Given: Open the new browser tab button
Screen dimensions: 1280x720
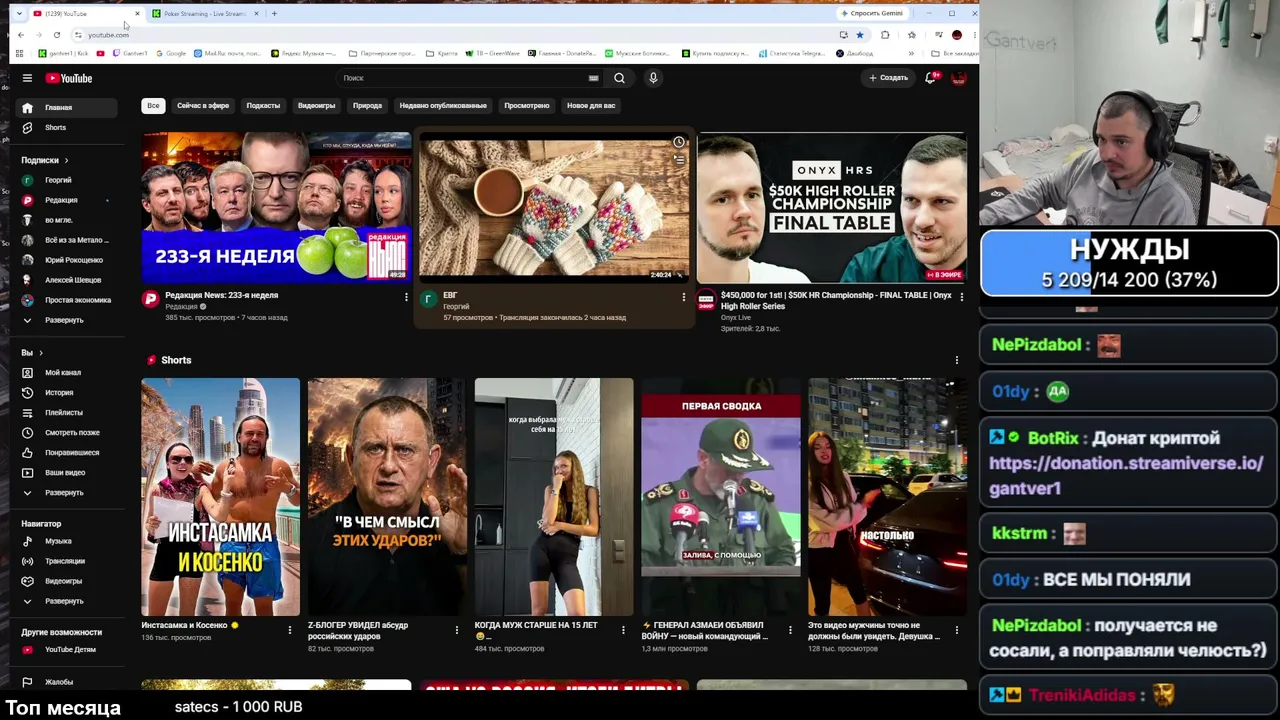Looking at the screenshot, I should (274, 14).
